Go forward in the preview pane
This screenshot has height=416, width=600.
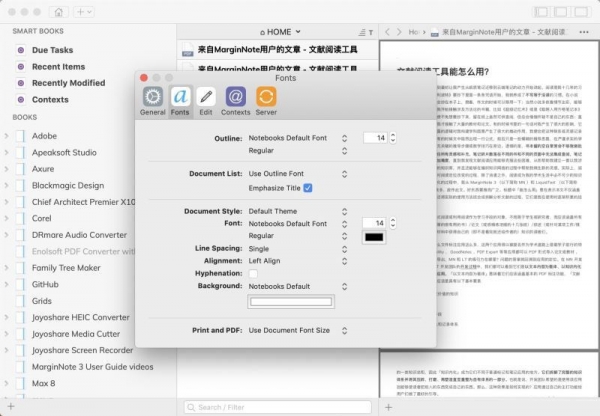click(399, 32)
